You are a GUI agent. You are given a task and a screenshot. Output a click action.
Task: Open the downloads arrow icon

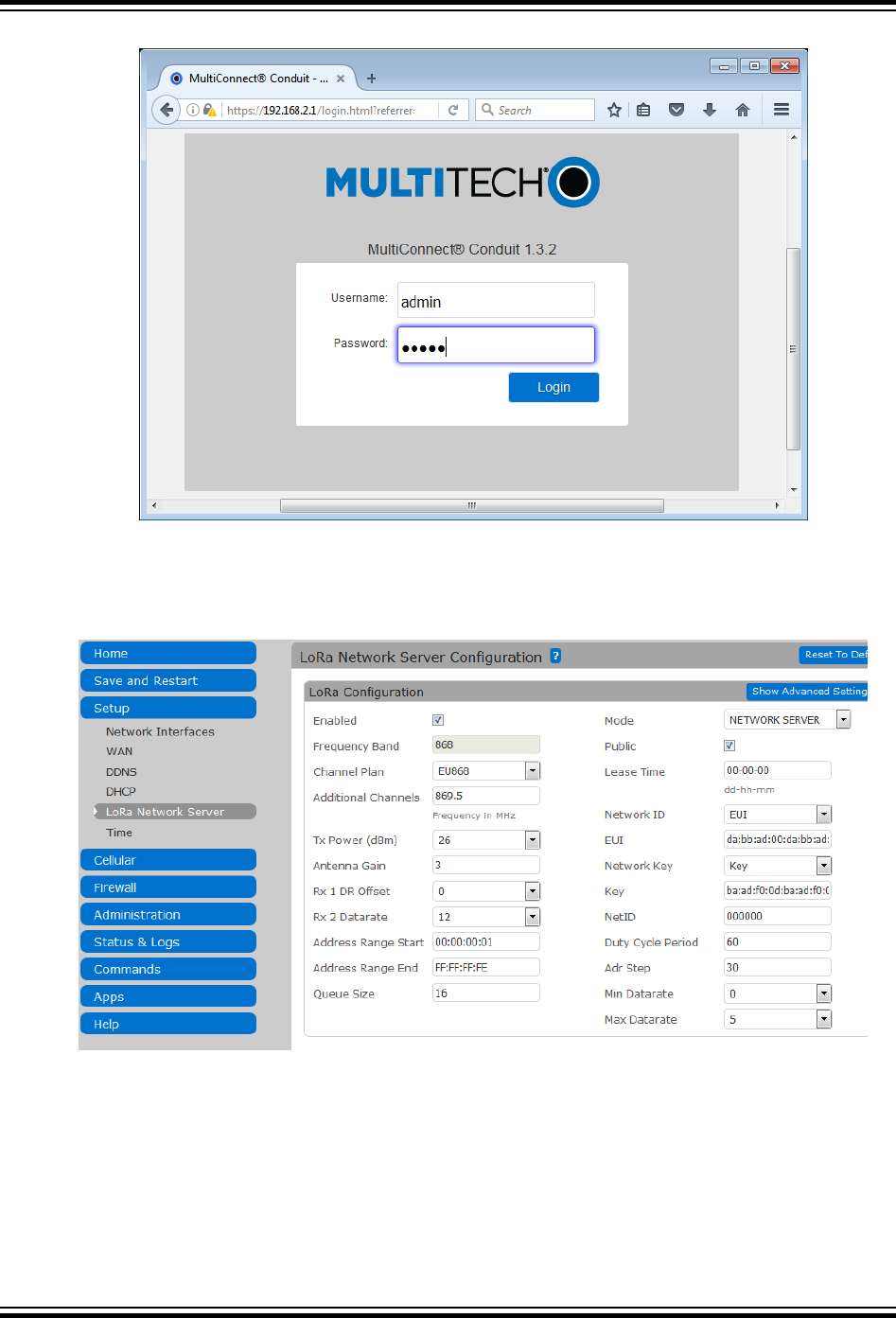(x=710, y=110)
